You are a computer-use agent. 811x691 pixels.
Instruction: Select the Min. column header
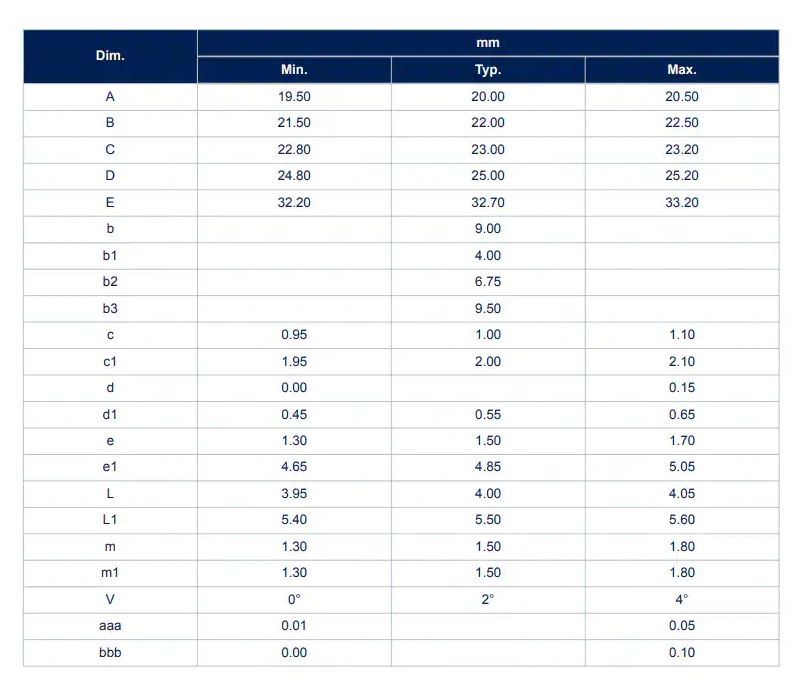point(294,70)
